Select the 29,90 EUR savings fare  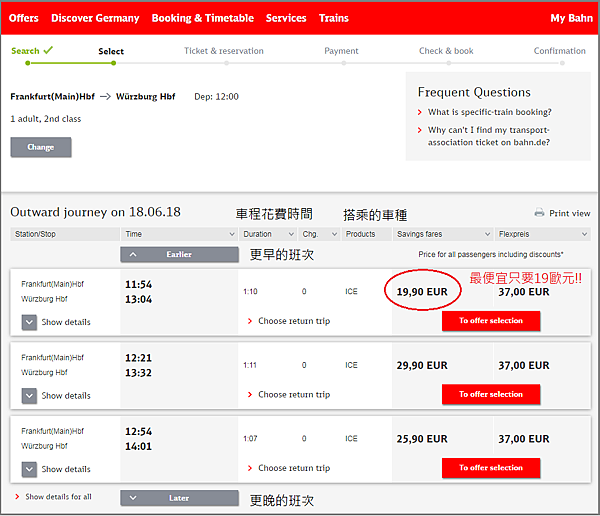[x=422, y=365]
